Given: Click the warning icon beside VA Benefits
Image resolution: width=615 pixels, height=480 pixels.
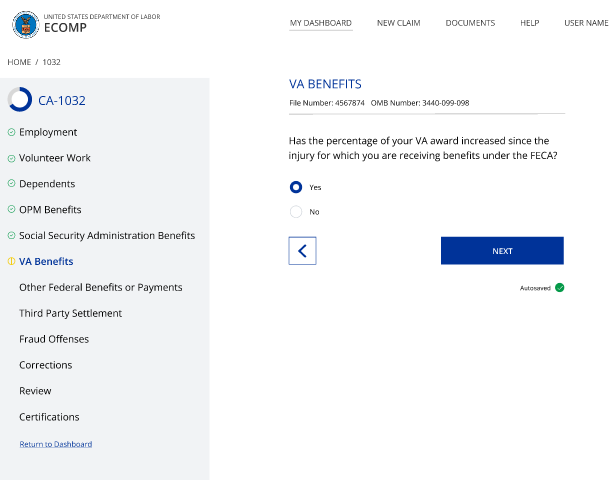Looking at the screenshot, I should coord(11,262).
